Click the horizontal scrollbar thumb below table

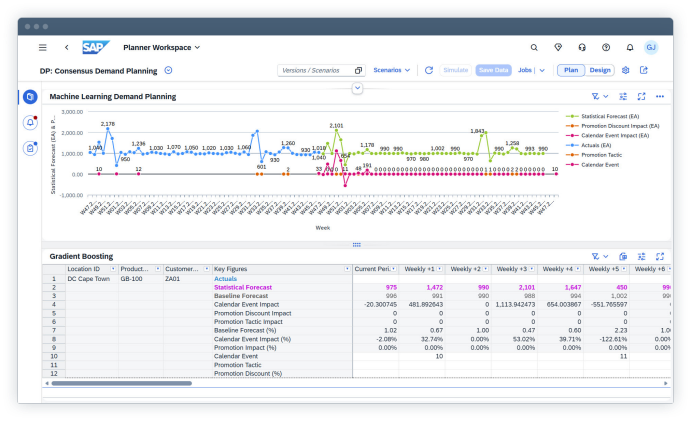point(122,383)
